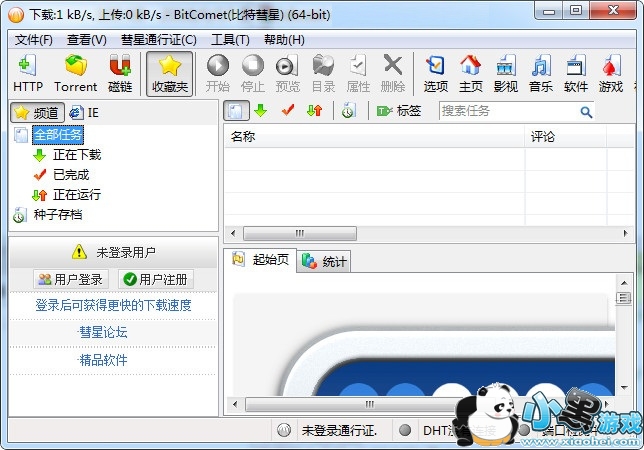The width and height of the screenshot is (644, 450).
Task: Click the torrent archive clock filter icon
Action: point(348,110)
